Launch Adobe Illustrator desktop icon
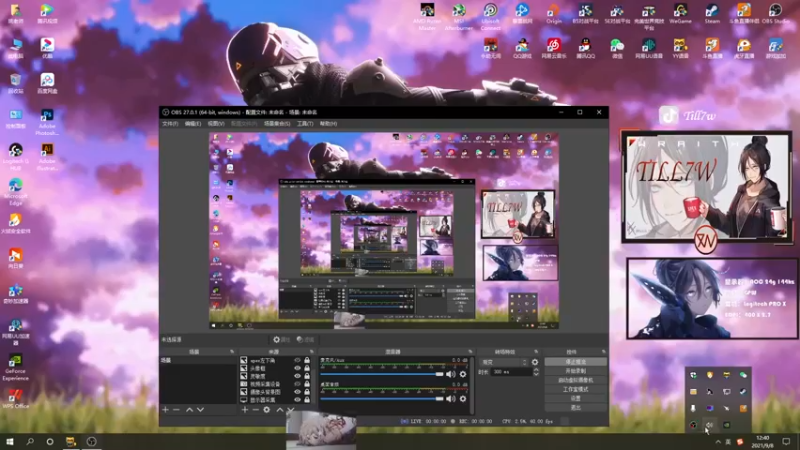800x450 pixels. (x=47, y=157)
